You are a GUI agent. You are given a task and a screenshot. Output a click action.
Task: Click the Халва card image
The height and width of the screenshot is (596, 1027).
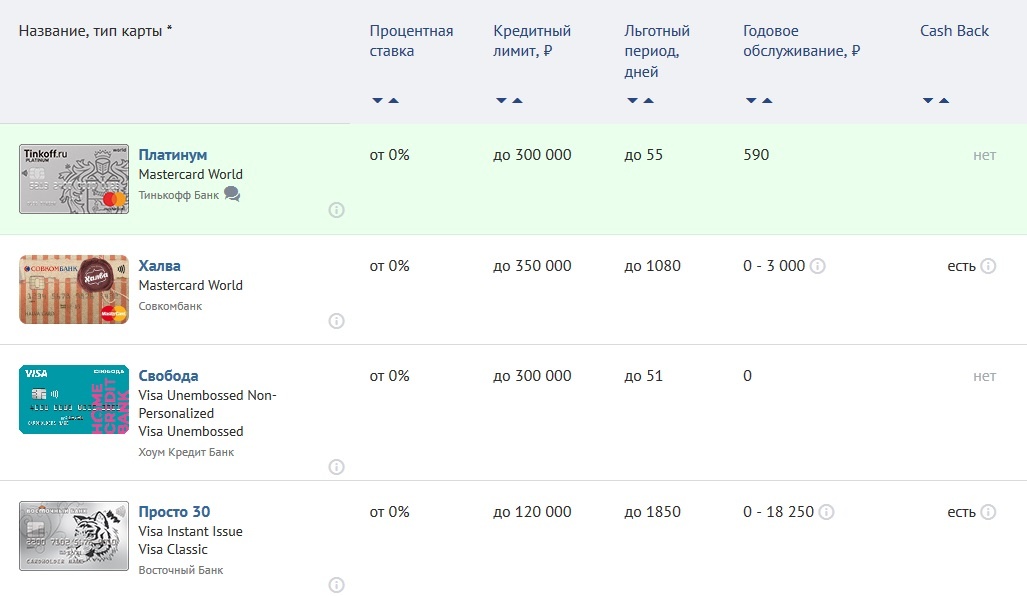tap(74, 289)
